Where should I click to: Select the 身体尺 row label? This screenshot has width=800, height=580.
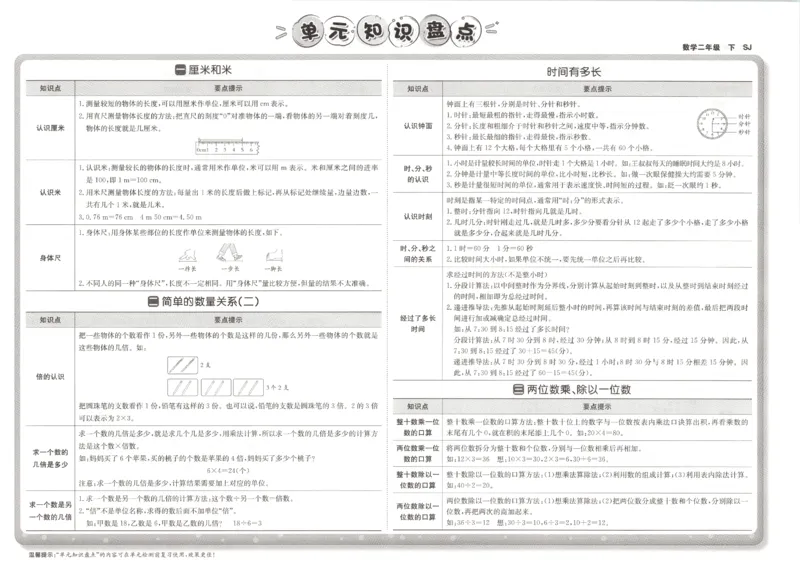pos(51,258)
